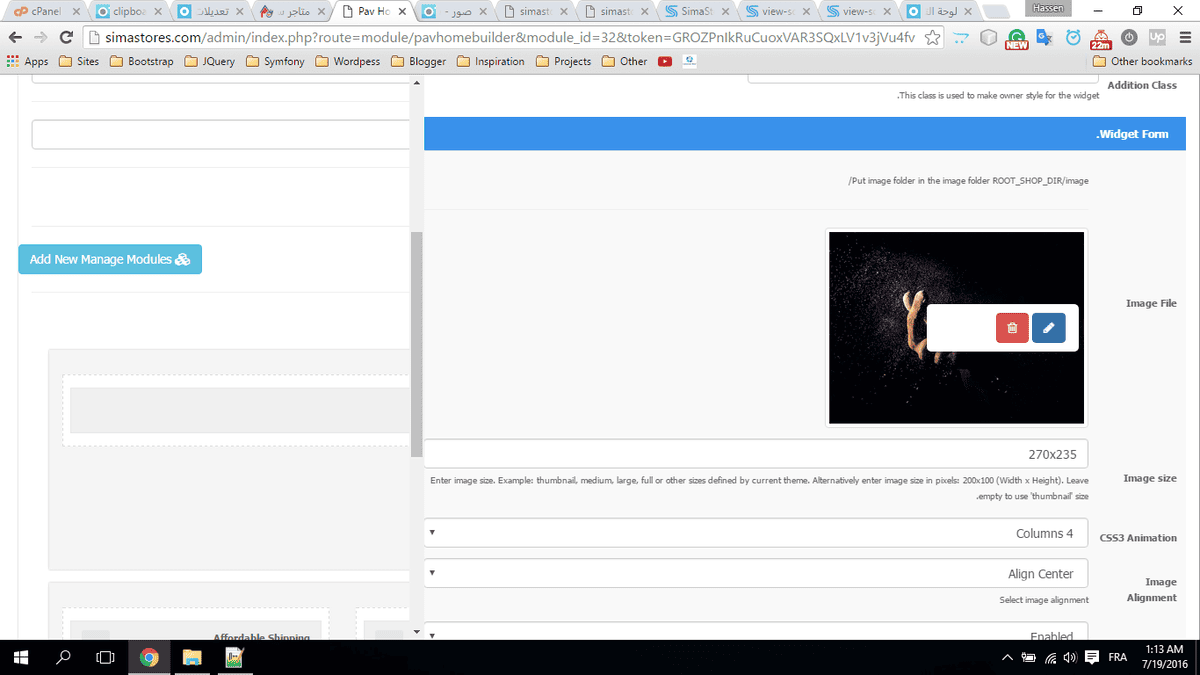Open the gray cube extension icon
Viewport: 1200px width, 675px height.
coord(988,37)
